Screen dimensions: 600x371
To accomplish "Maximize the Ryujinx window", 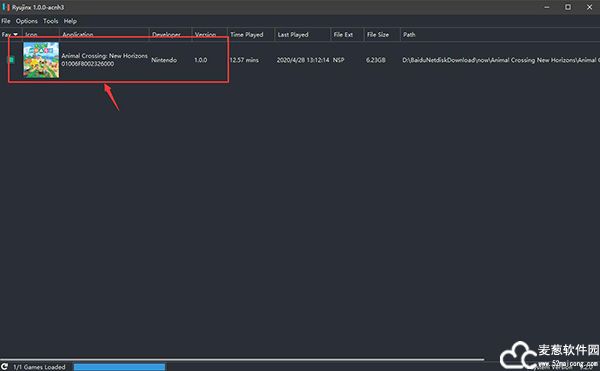I will tap(568, 7).
